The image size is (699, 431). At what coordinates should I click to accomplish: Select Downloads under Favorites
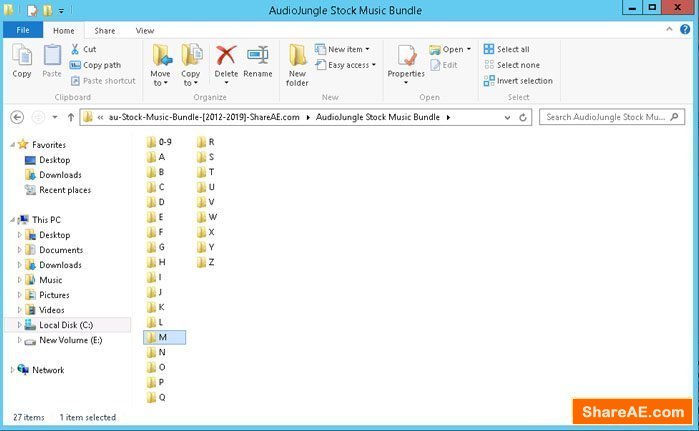pos(60,175)
